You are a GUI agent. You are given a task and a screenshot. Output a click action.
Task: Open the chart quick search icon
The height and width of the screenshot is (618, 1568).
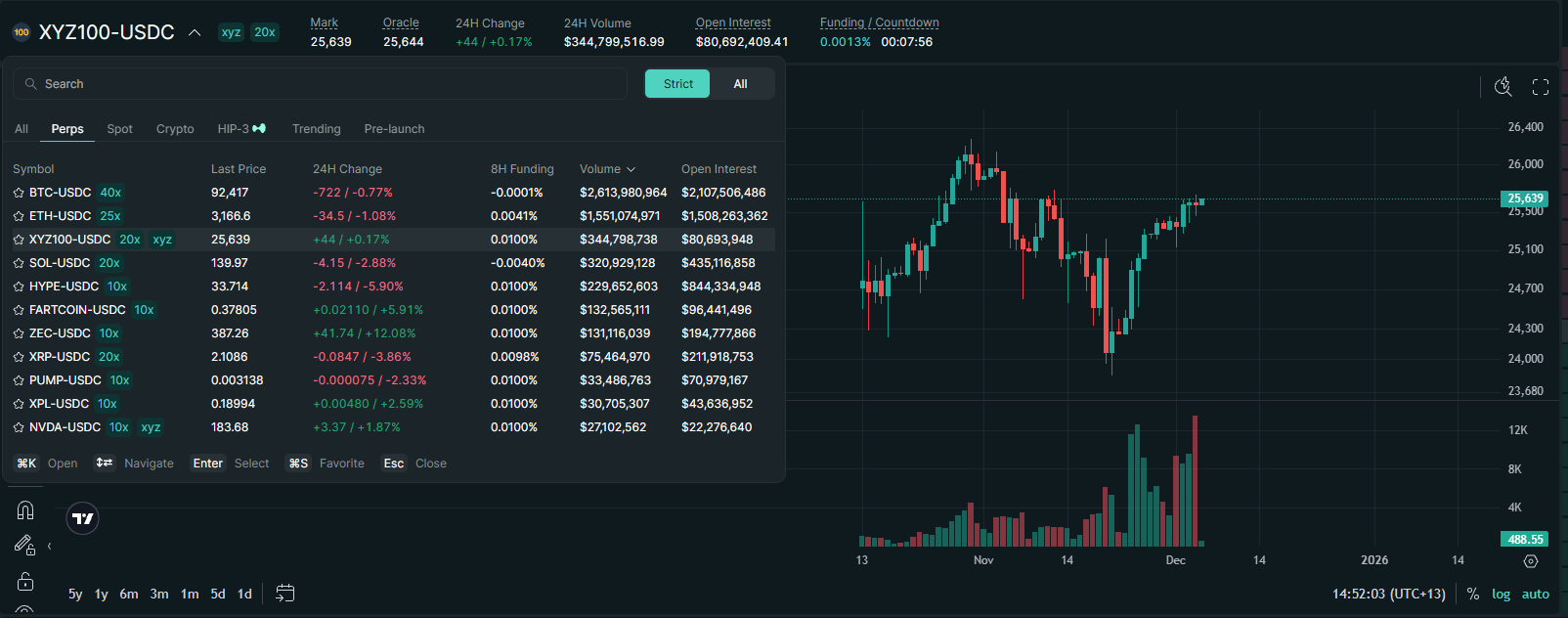1503,87
